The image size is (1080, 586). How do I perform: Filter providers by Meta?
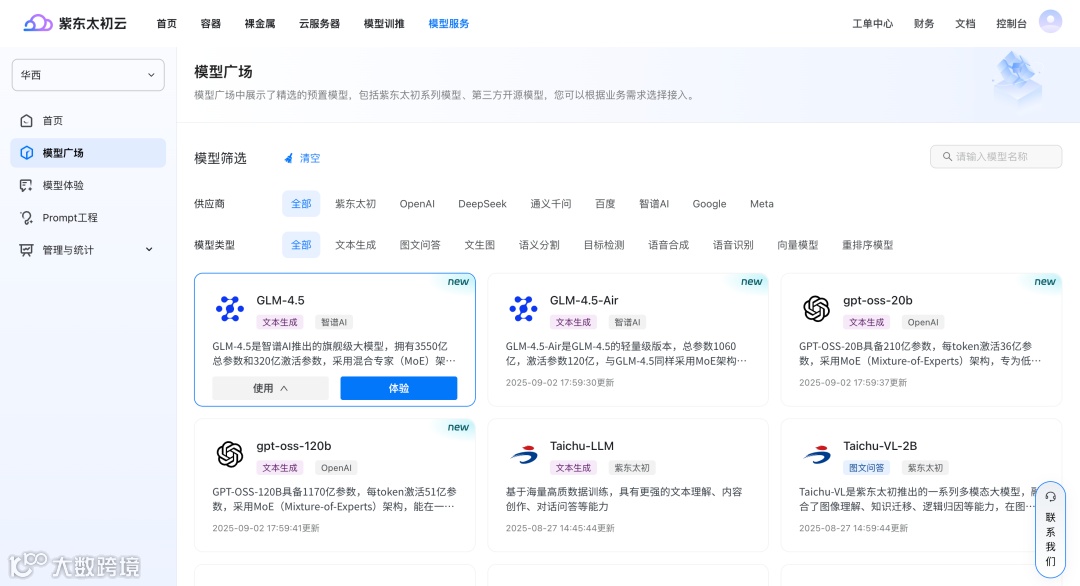(762, 204)
